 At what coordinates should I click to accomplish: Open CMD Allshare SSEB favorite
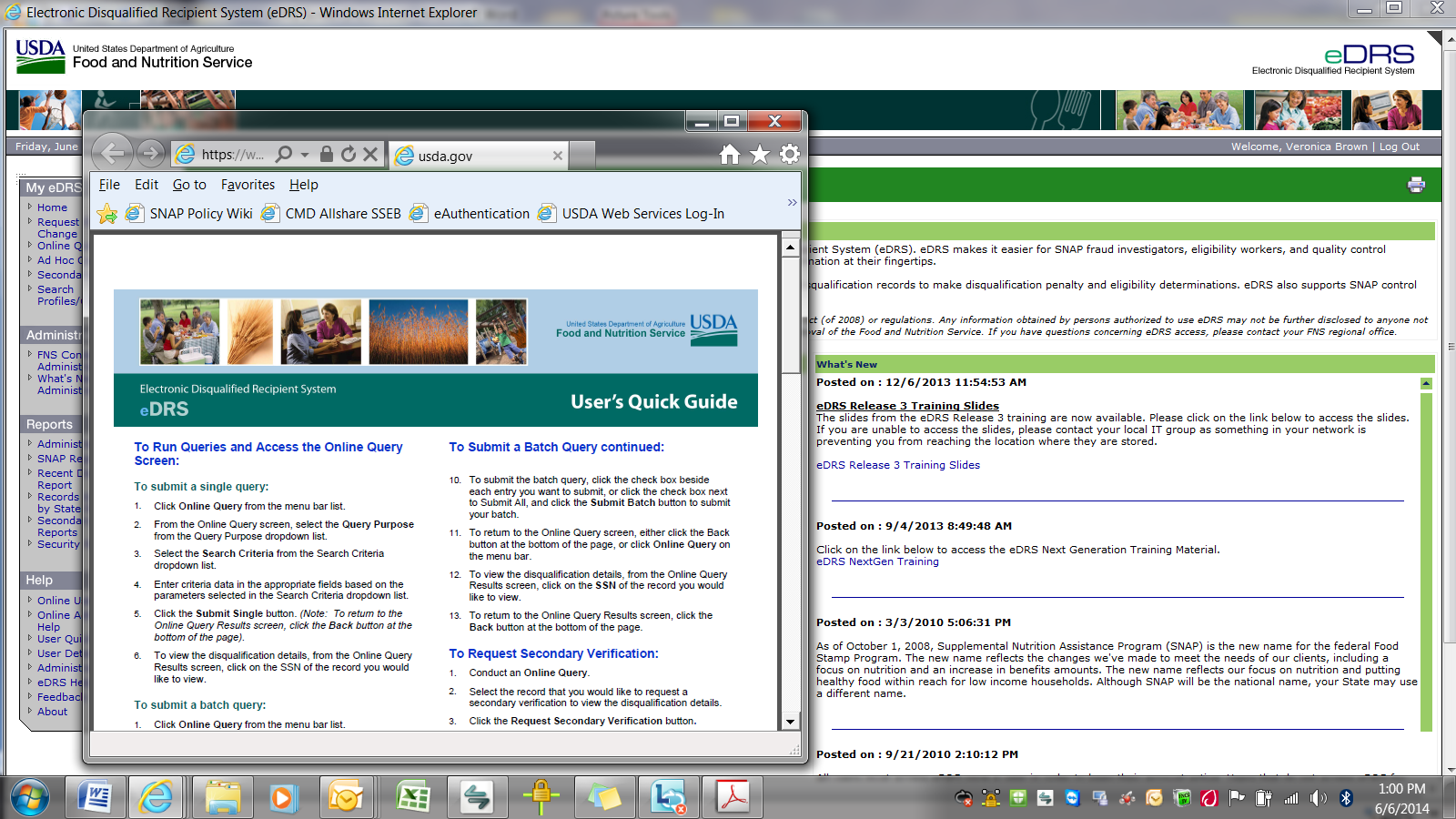point(331,214)
